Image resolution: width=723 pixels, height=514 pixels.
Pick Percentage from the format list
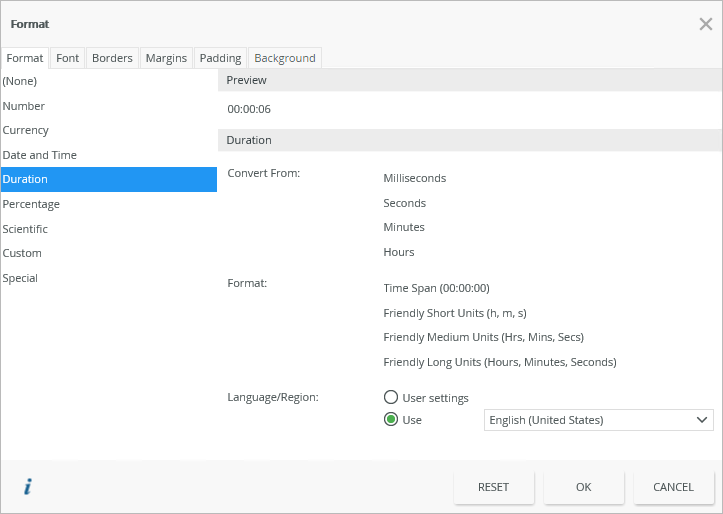[x=31, y=204]
